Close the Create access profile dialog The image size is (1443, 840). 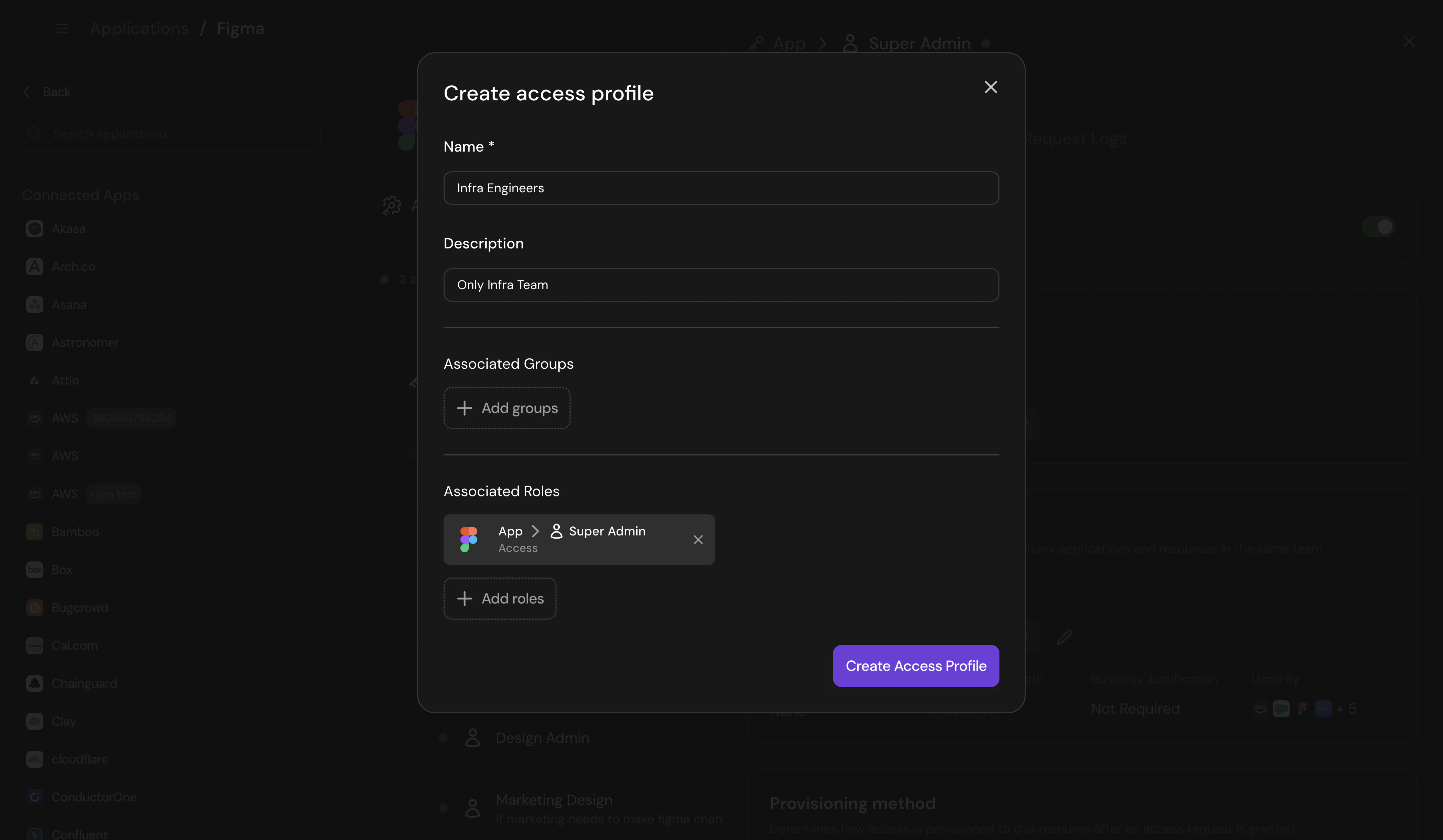[991, 87]
